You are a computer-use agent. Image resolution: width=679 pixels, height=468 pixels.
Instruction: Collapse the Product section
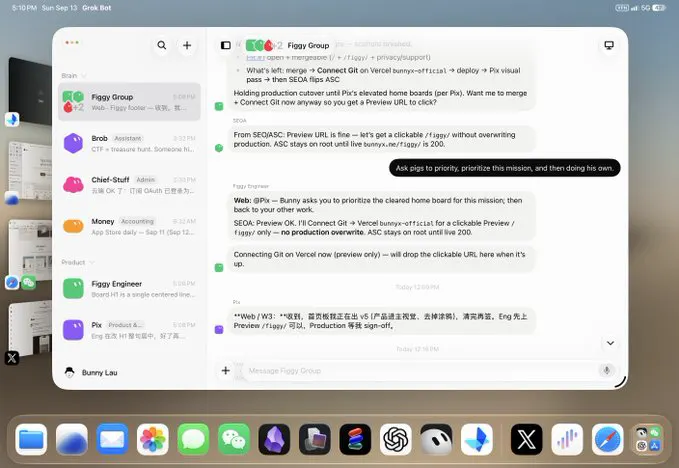78,262
